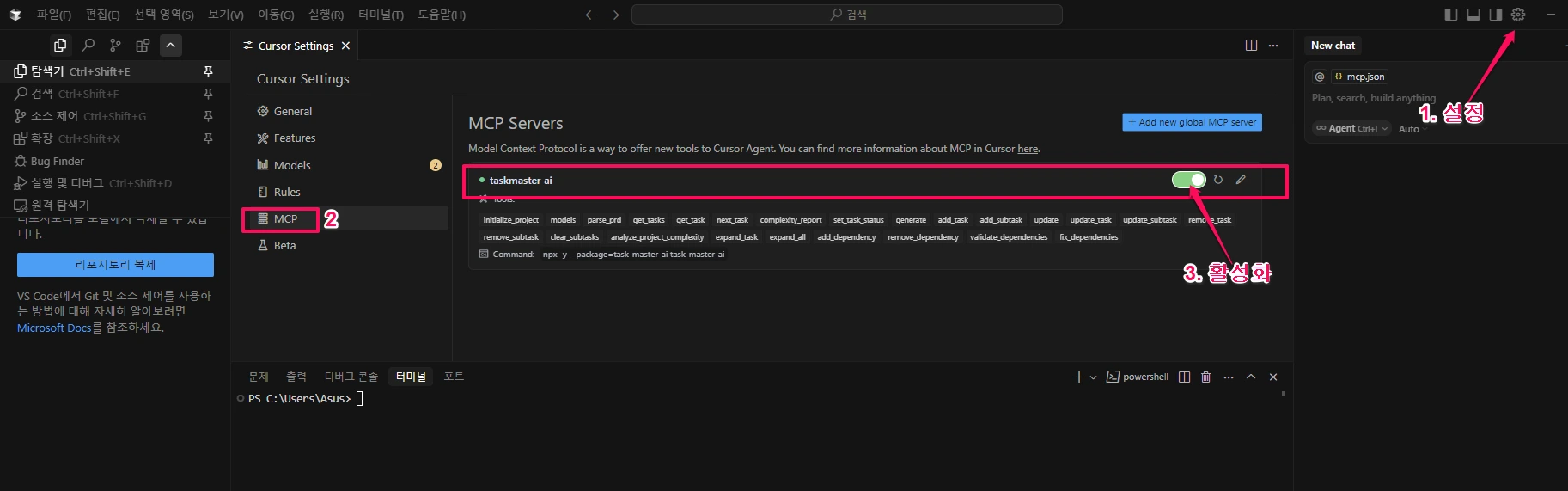This screenshot has width=1568, height=491.
Task: Open the 편집(E) menu
Action: [102, 15]
